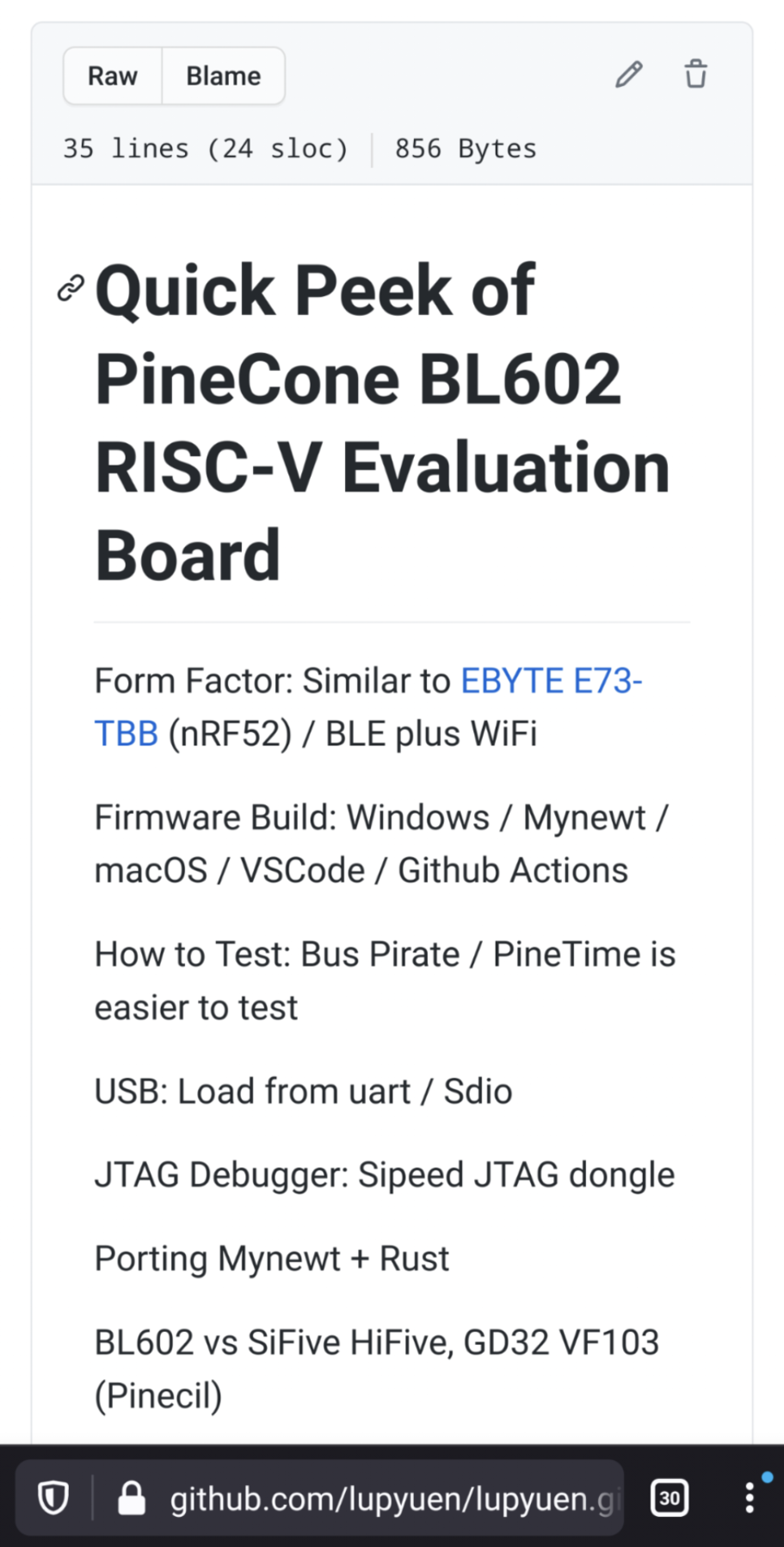
Task: Click the Quick Peek of PineCone heading
Action: 382,423
